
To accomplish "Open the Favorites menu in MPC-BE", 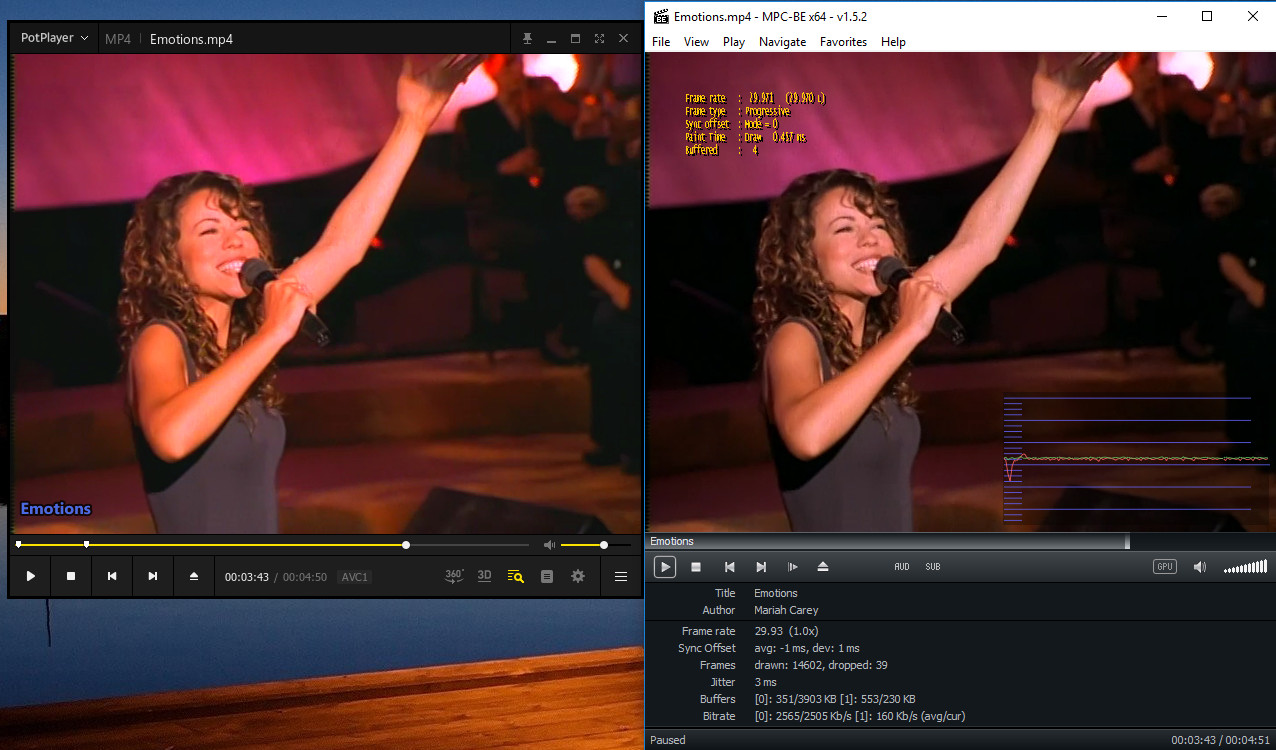I will (843, 42).
